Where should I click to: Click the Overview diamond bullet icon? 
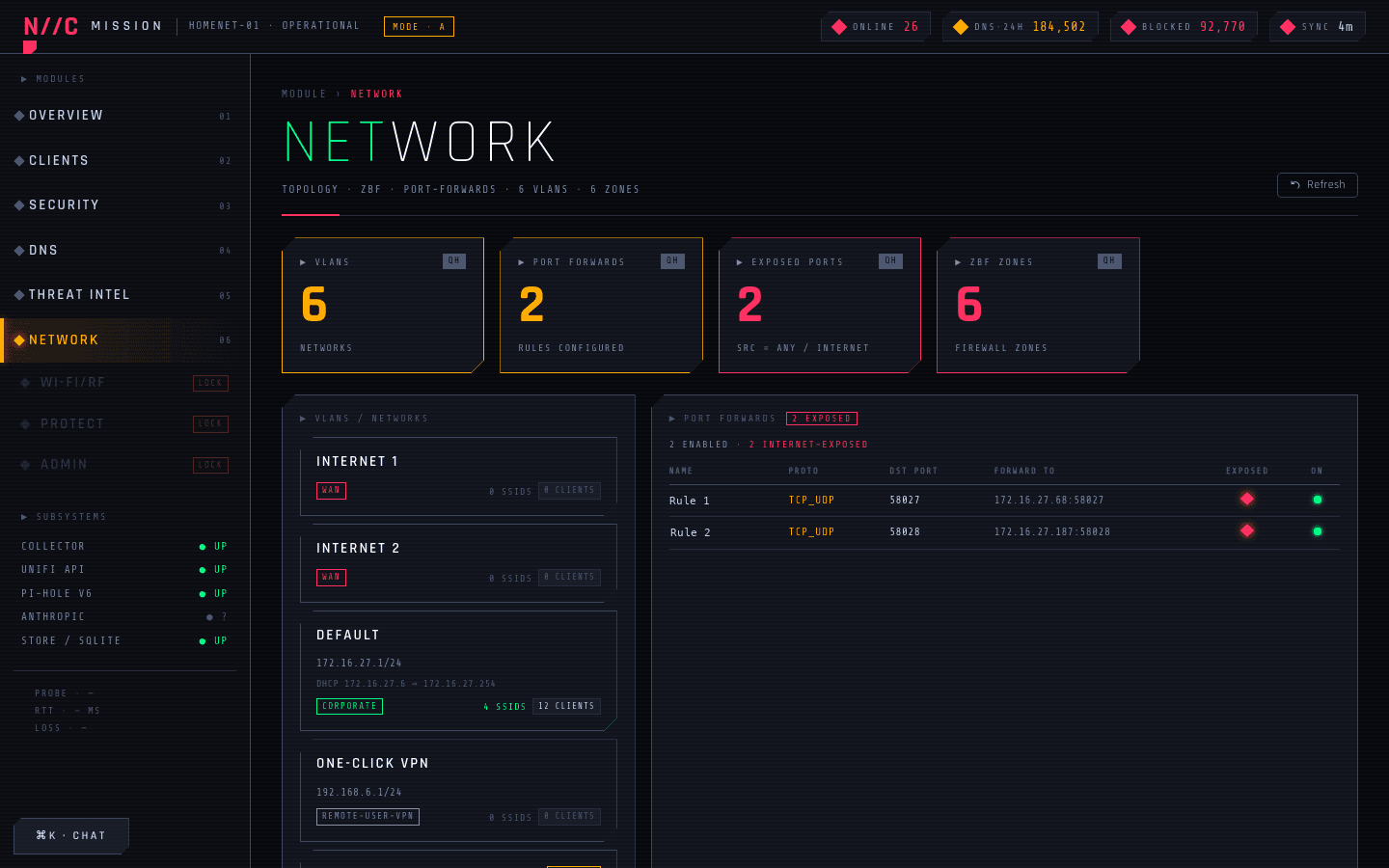click(x=19, y=116)
